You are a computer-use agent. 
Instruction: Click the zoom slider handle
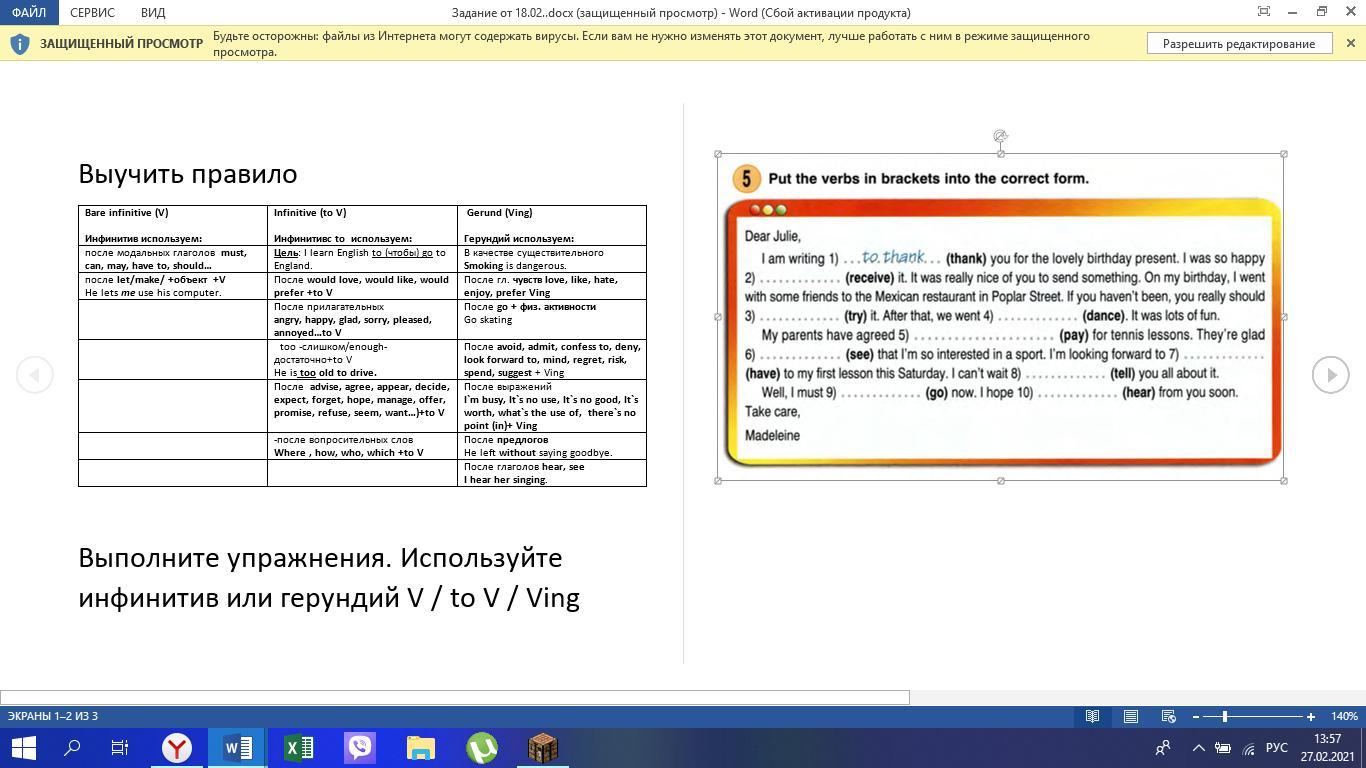1225,716
